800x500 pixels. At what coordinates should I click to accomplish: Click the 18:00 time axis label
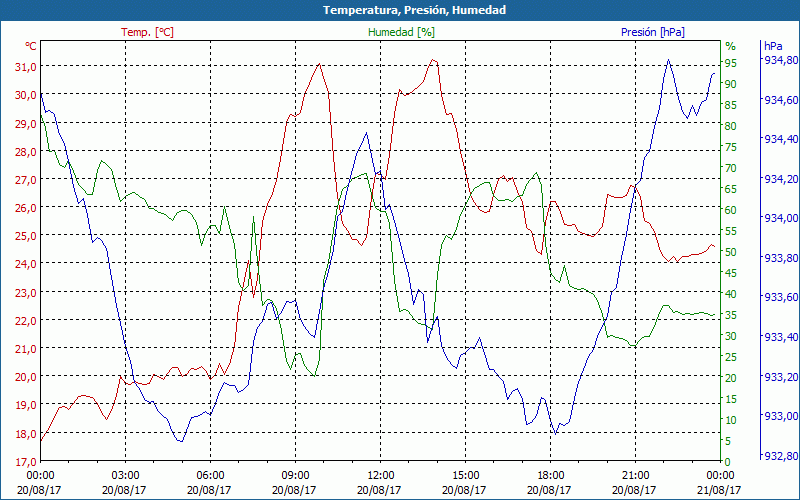551,477
